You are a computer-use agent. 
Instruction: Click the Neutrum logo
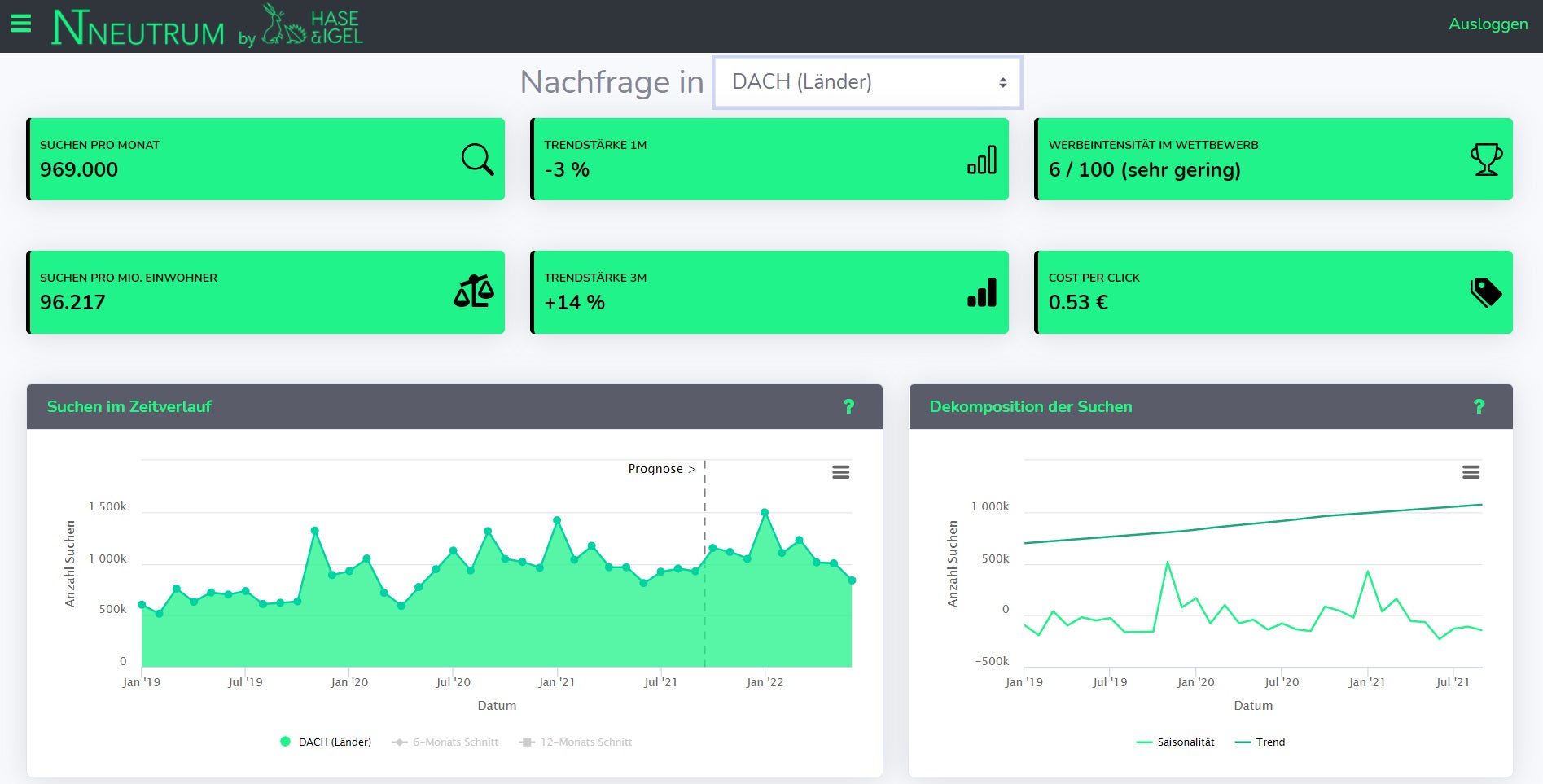point(138,28)
